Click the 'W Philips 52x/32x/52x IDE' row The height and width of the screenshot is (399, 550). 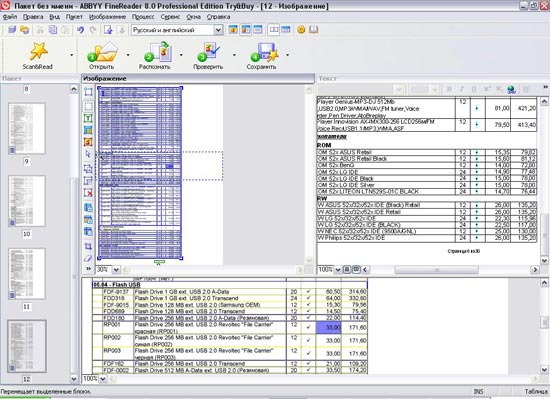(426, 238)
